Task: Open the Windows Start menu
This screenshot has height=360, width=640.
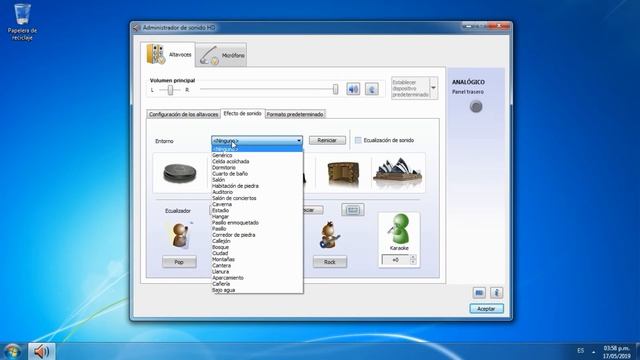Action: click(13, 351)
